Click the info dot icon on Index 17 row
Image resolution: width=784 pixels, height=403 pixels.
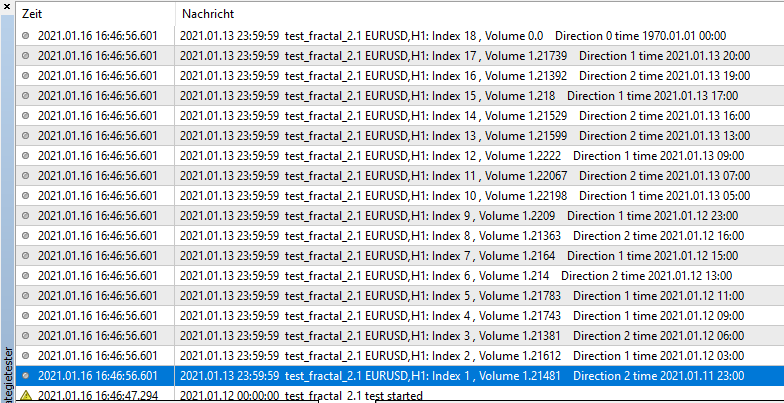(x=26, y=56)
